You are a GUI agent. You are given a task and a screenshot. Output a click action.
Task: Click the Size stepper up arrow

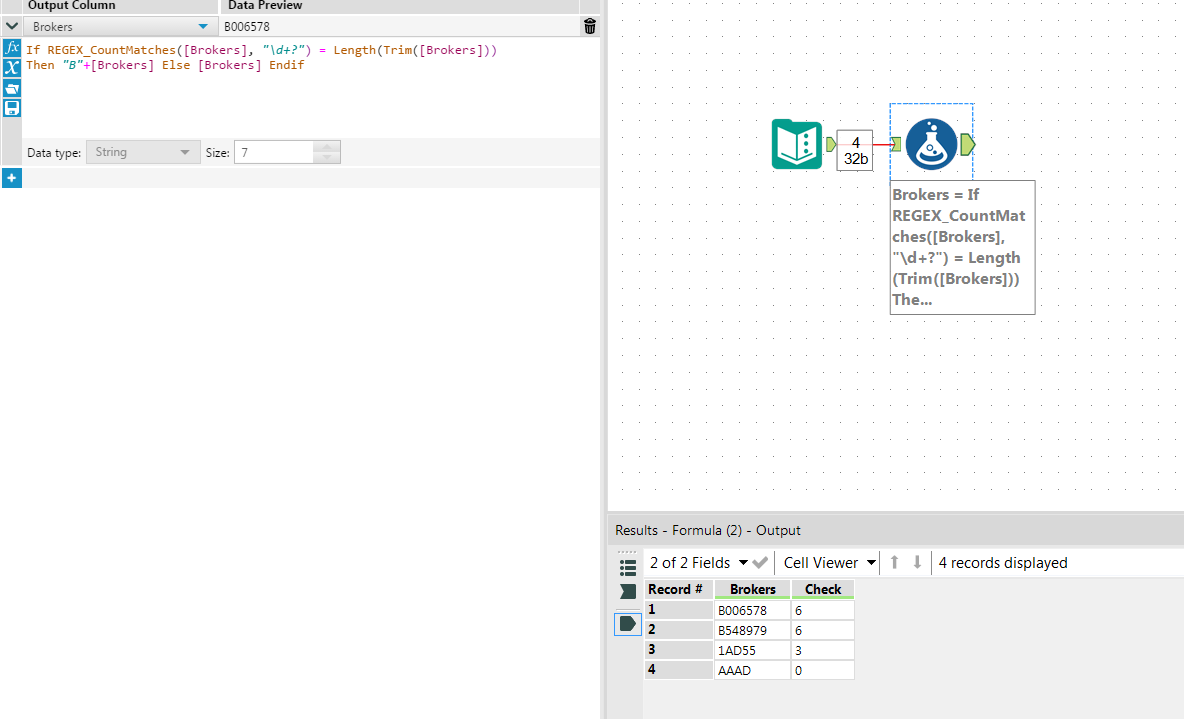(326, 147)
